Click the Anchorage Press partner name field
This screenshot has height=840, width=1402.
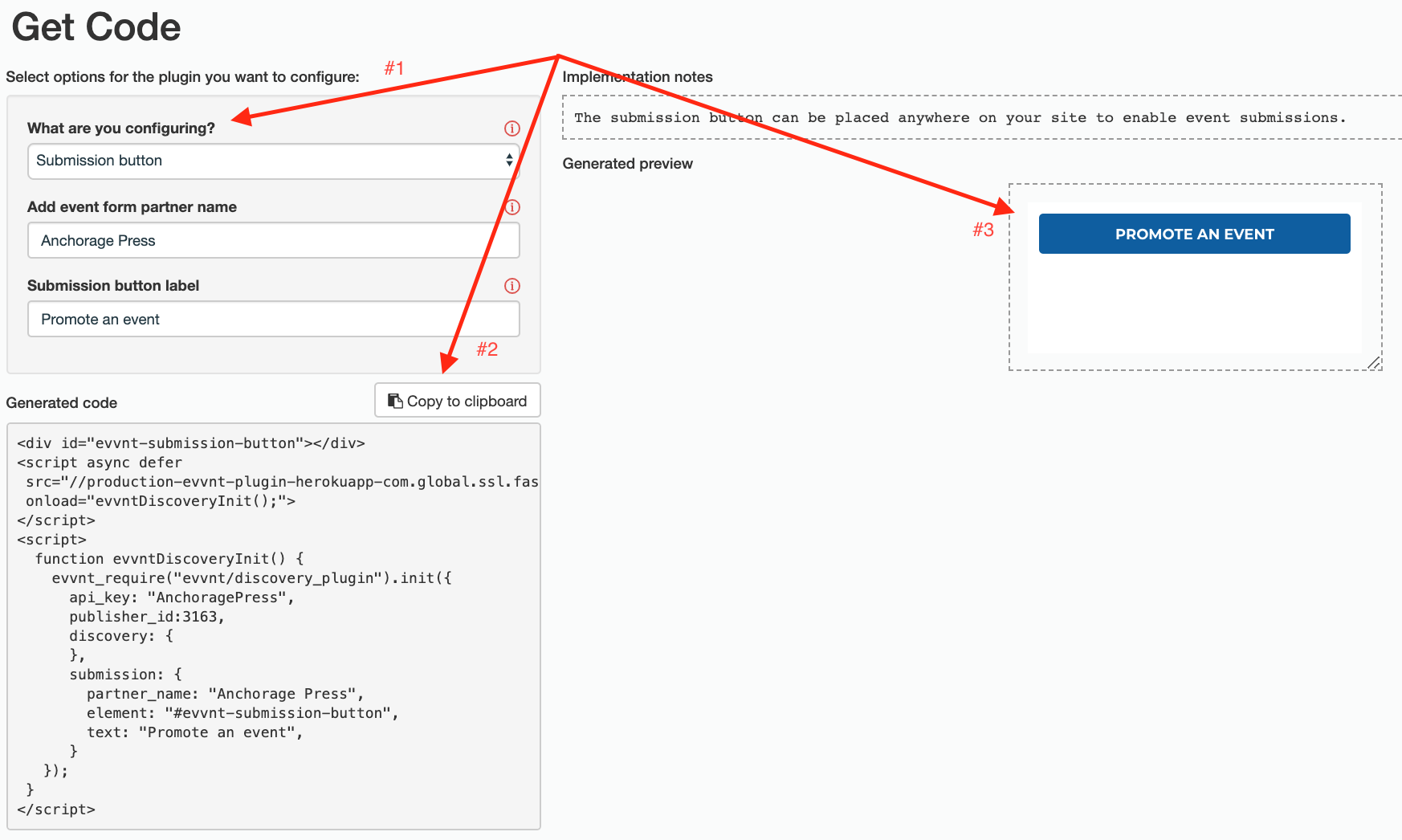click(x=274, y=240)
